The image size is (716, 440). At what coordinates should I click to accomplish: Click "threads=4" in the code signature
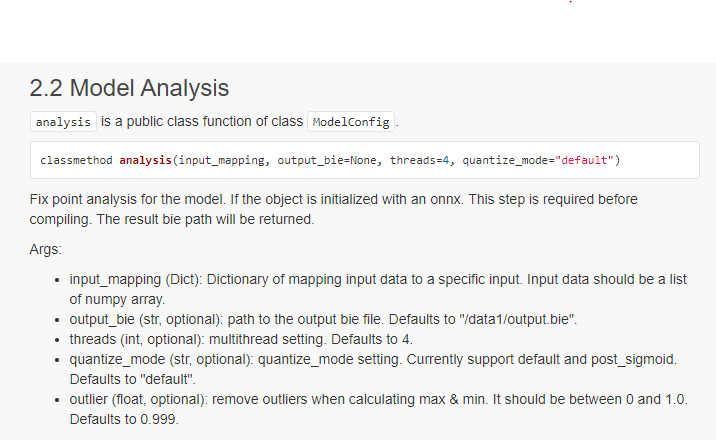click(419, 160)
